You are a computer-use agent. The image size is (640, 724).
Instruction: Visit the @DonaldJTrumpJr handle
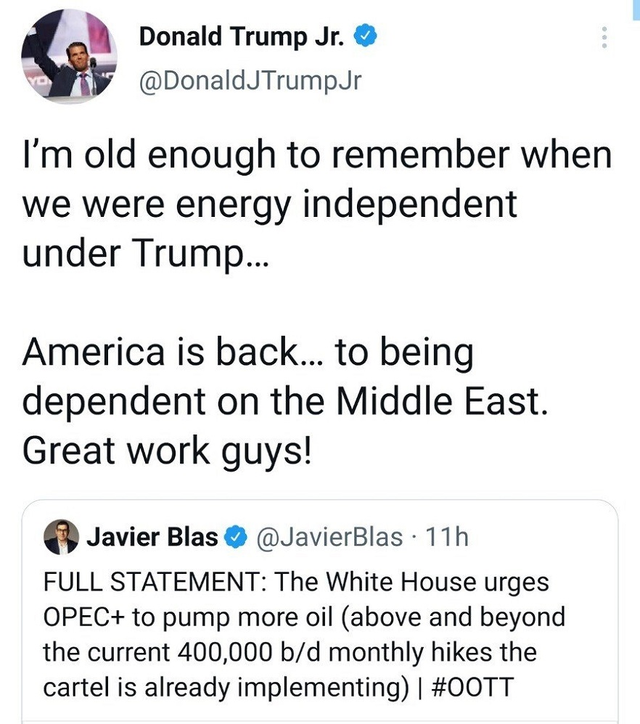(248, 79)
